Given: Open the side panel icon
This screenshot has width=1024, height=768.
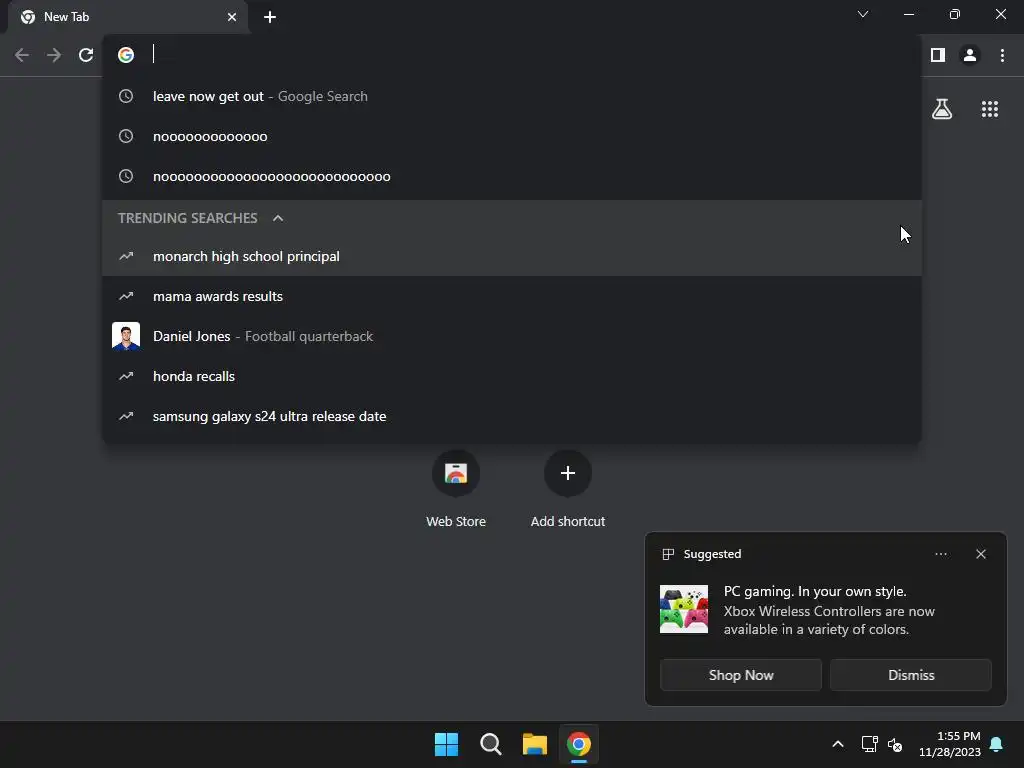Looking at the screenshot, I should tap(938, 56).
